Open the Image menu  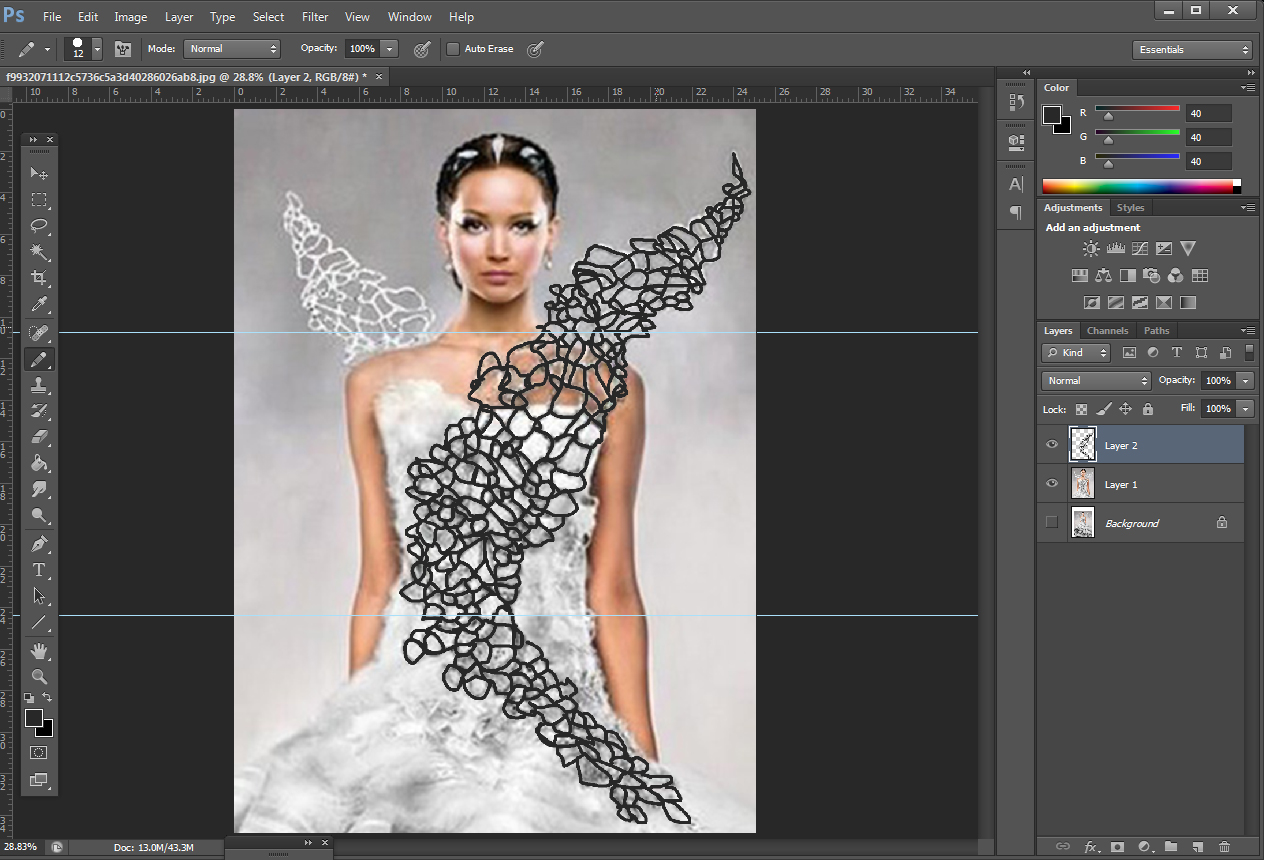point(130,17)
